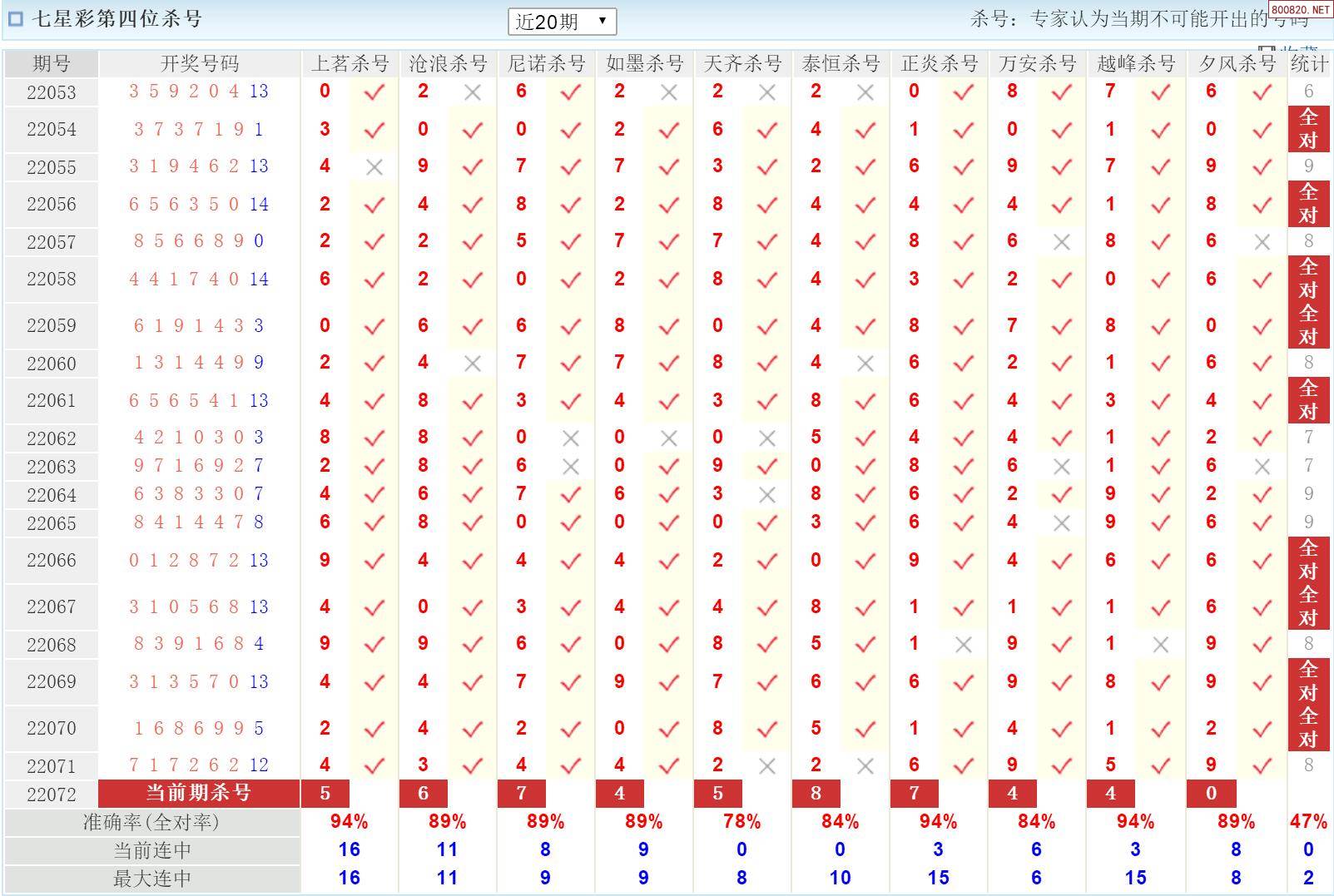The width and height of the screenshot is (1334, 896).
Task: Click the X mark for 万安杀号 in row 22057
Action: (1062, 242)
